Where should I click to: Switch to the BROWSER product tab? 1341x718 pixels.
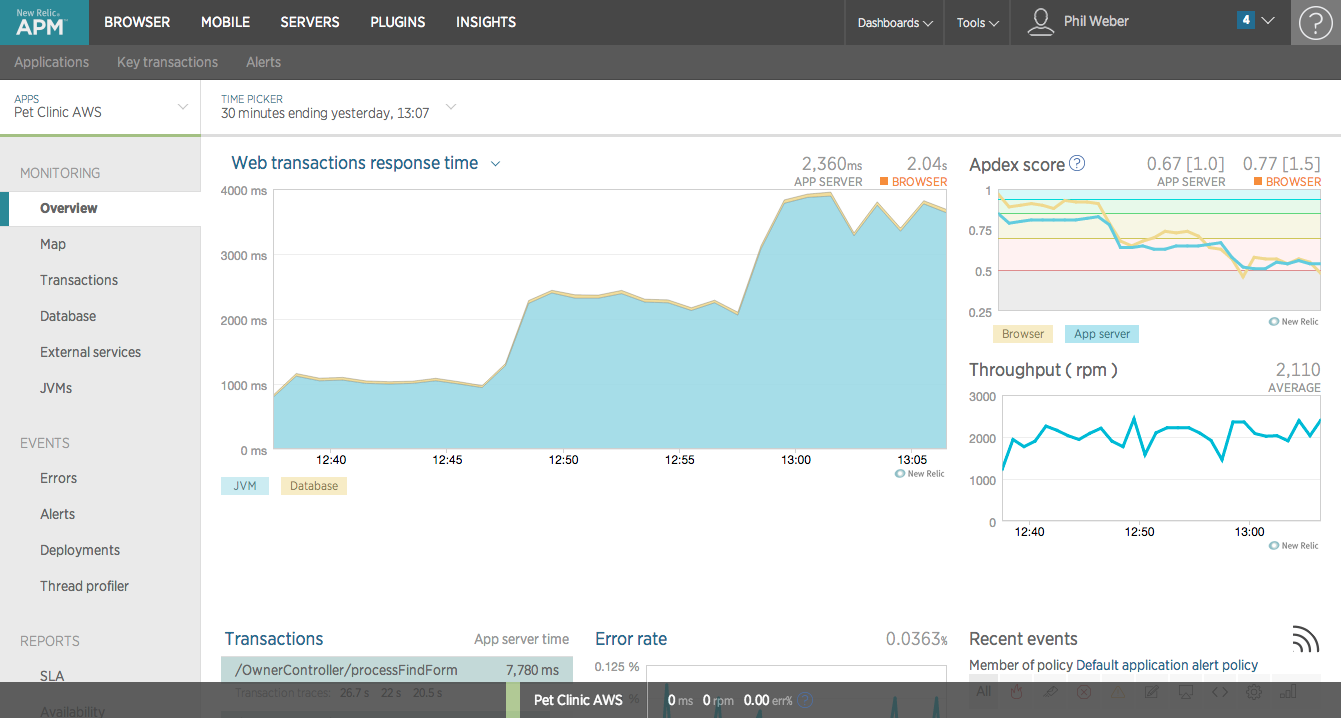pyautogui.click(x=137, y=22)
